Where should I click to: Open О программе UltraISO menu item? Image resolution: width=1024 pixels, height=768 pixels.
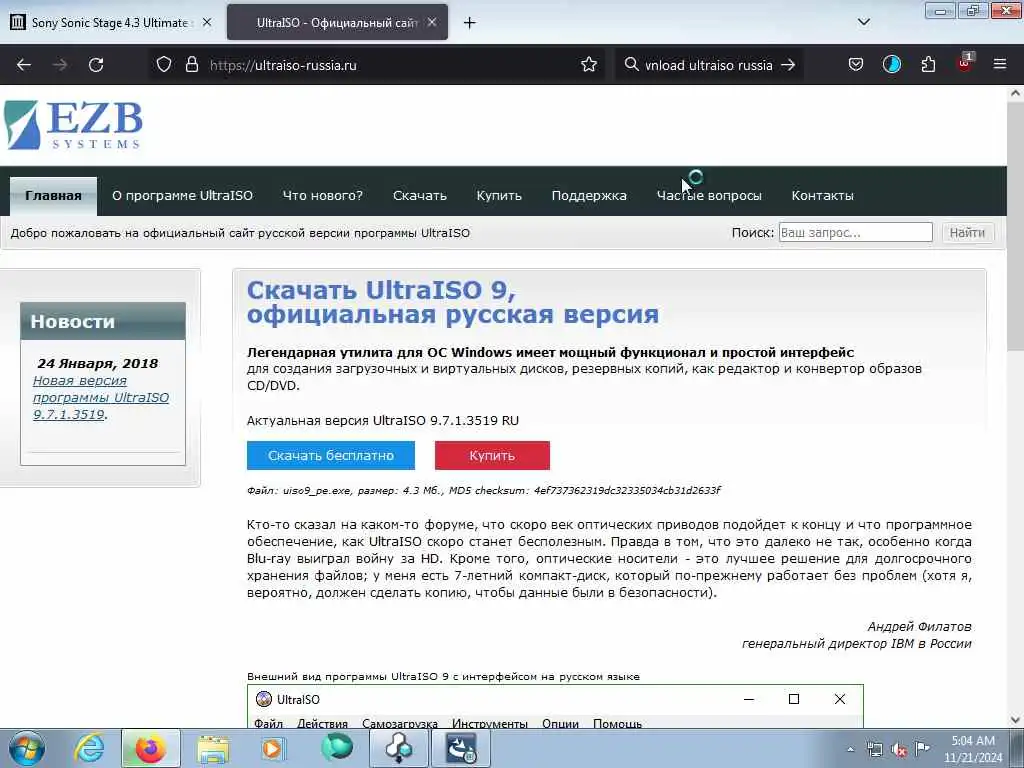click(182, 195)
